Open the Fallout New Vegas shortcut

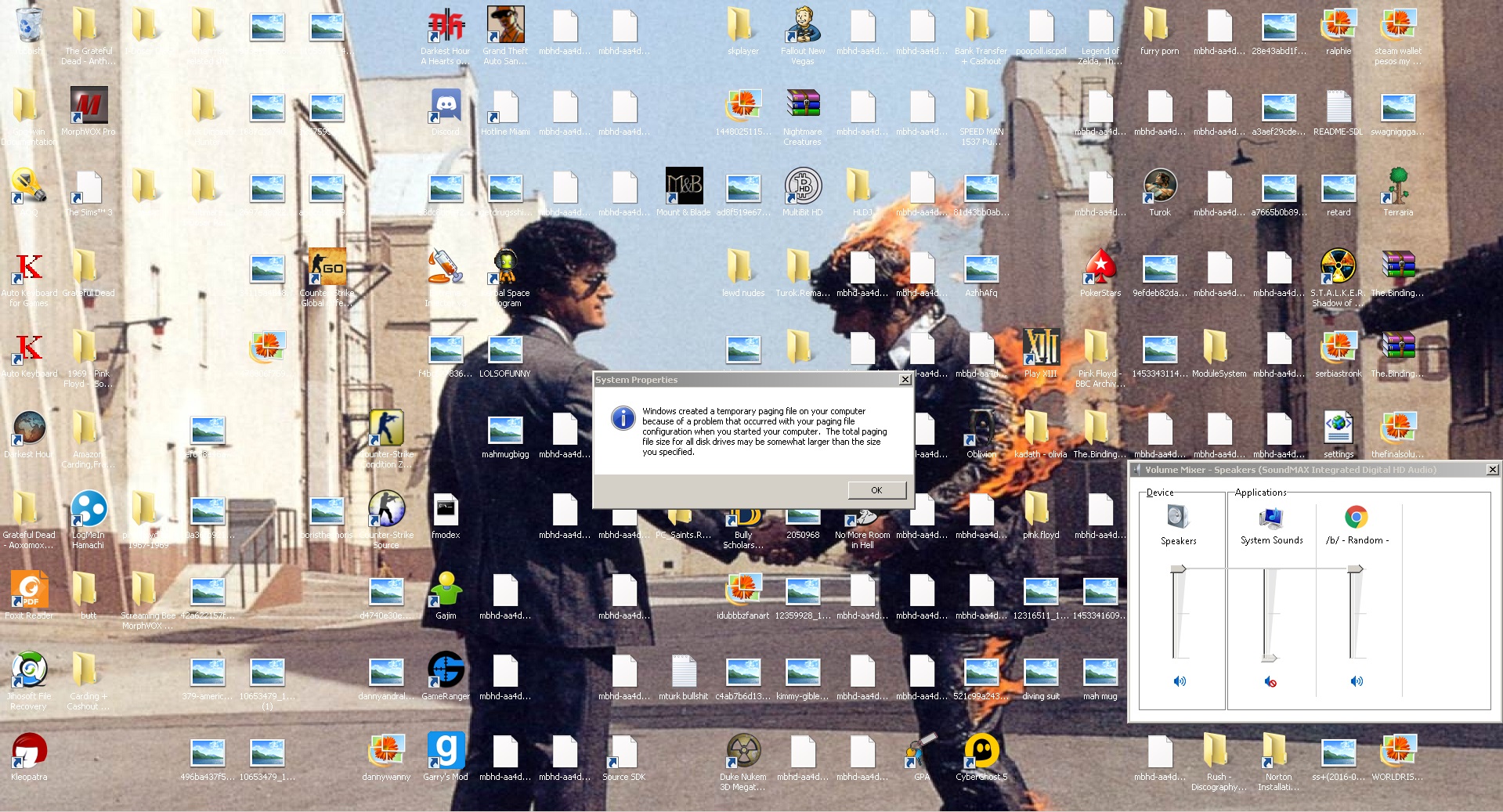pos(803,25)
